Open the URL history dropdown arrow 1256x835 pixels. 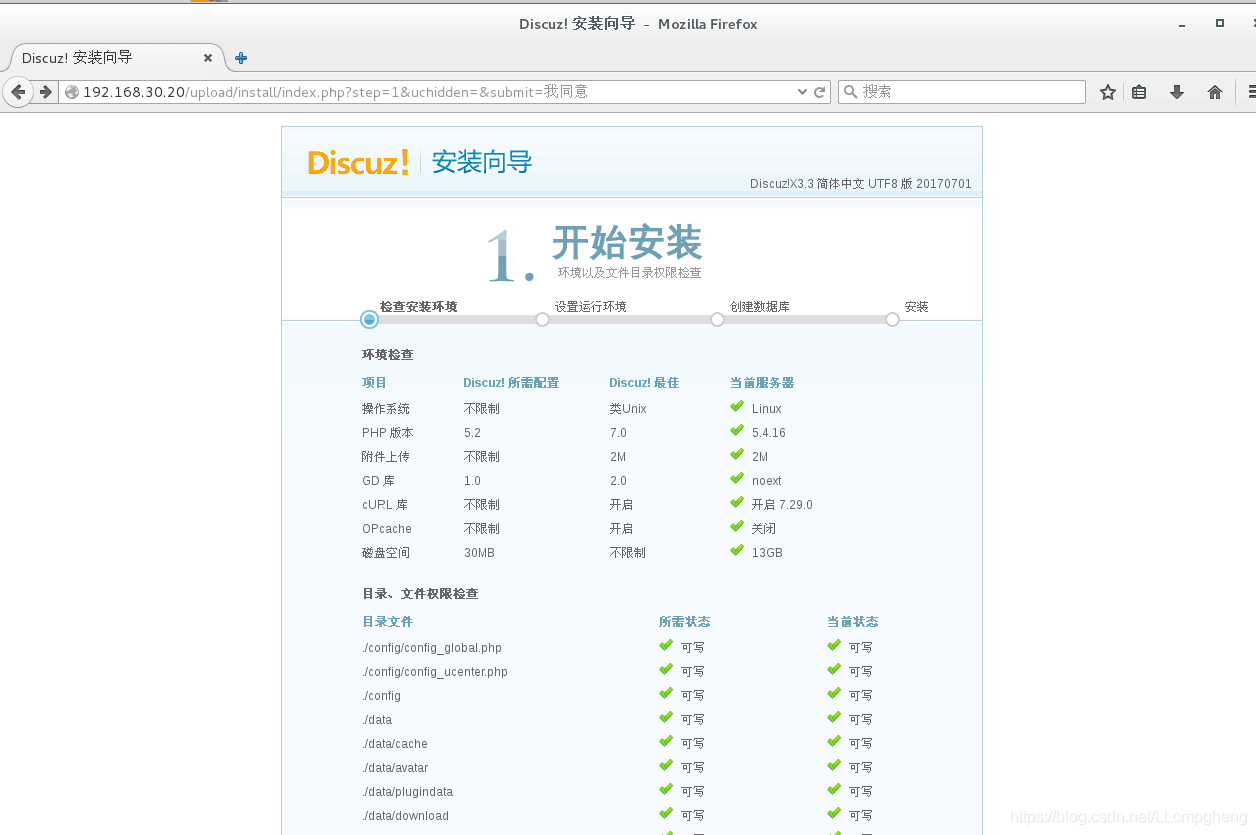coord(802,92)
